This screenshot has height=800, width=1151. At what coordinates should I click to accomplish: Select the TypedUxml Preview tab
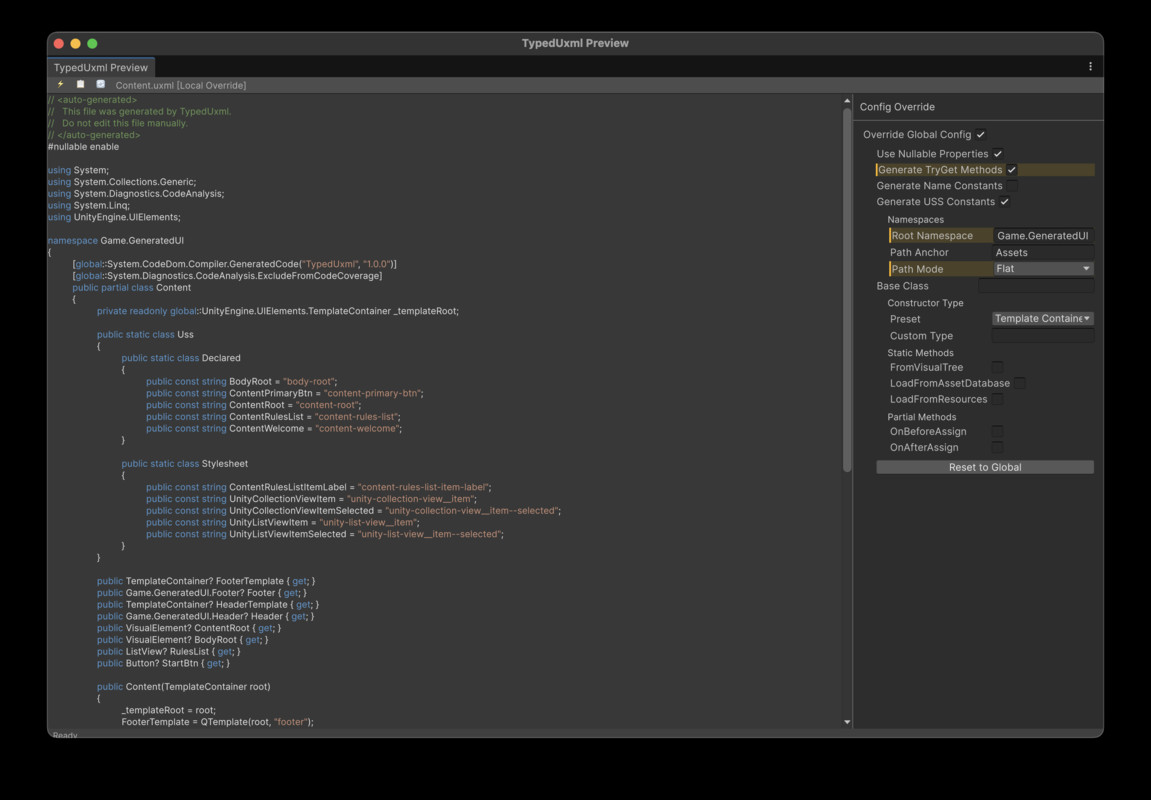point(101,68)
